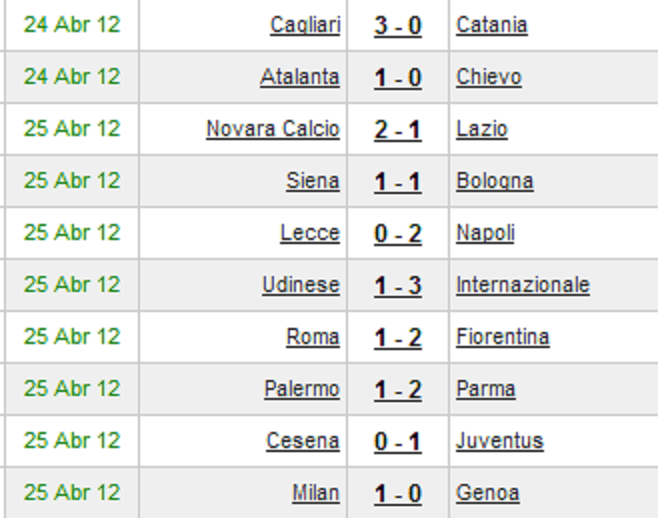Open the Bologna team link
The height and width of the screenshot is (518, 658).
point(495,181)
